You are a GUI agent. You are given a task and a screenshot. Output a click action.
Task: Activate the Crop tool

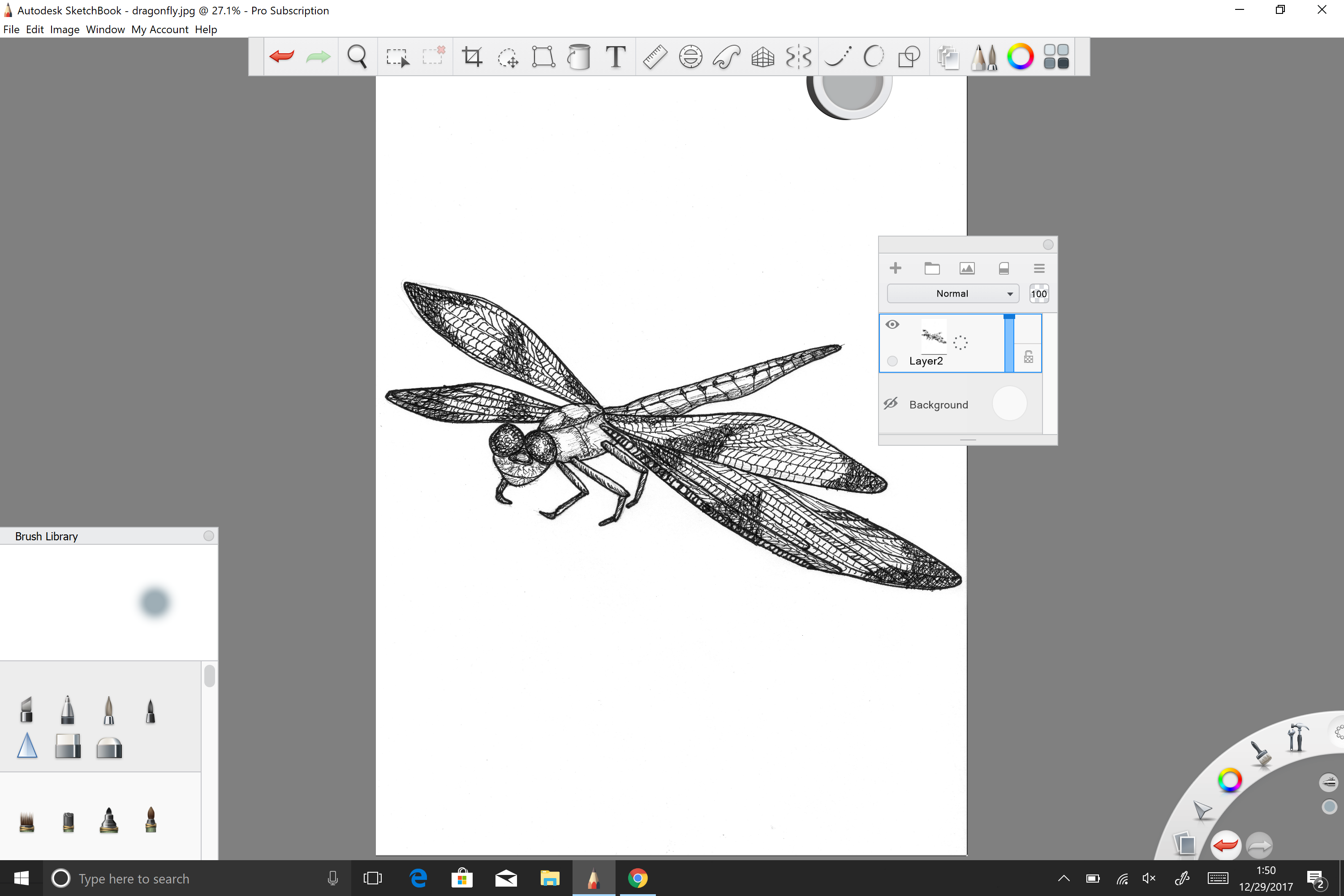tap(472, 56)
